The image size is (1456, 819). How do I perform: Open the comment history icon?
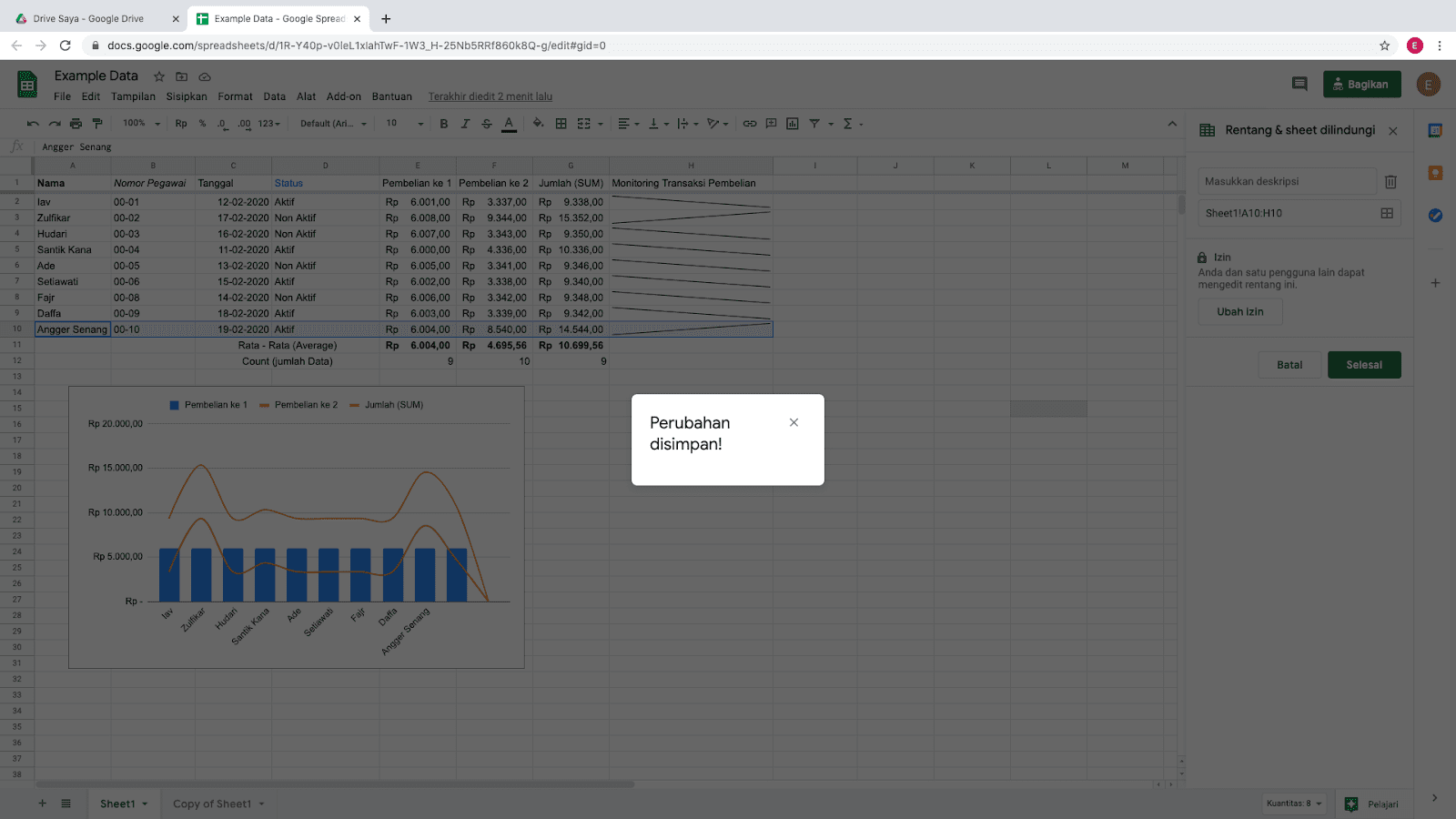click(x=1299, y=84)
